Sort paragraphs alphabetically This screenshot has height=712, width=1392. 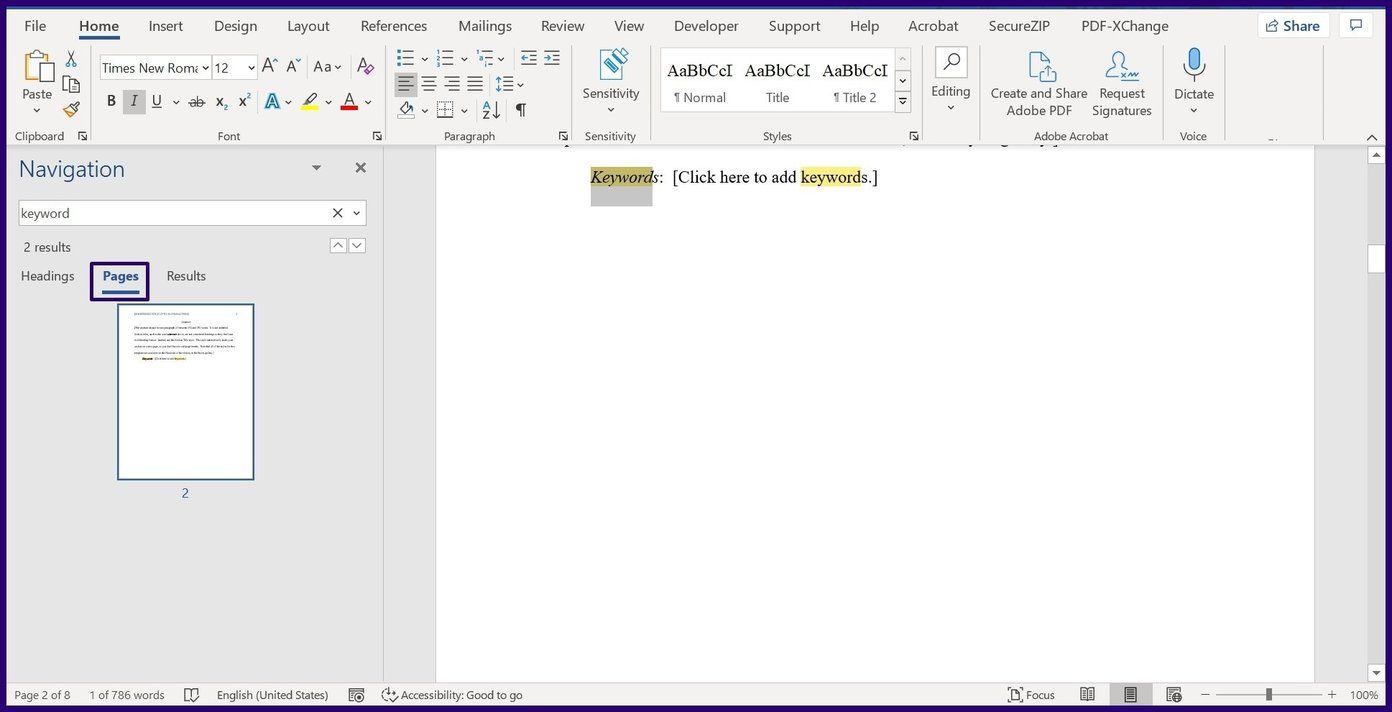pos(491,110)
